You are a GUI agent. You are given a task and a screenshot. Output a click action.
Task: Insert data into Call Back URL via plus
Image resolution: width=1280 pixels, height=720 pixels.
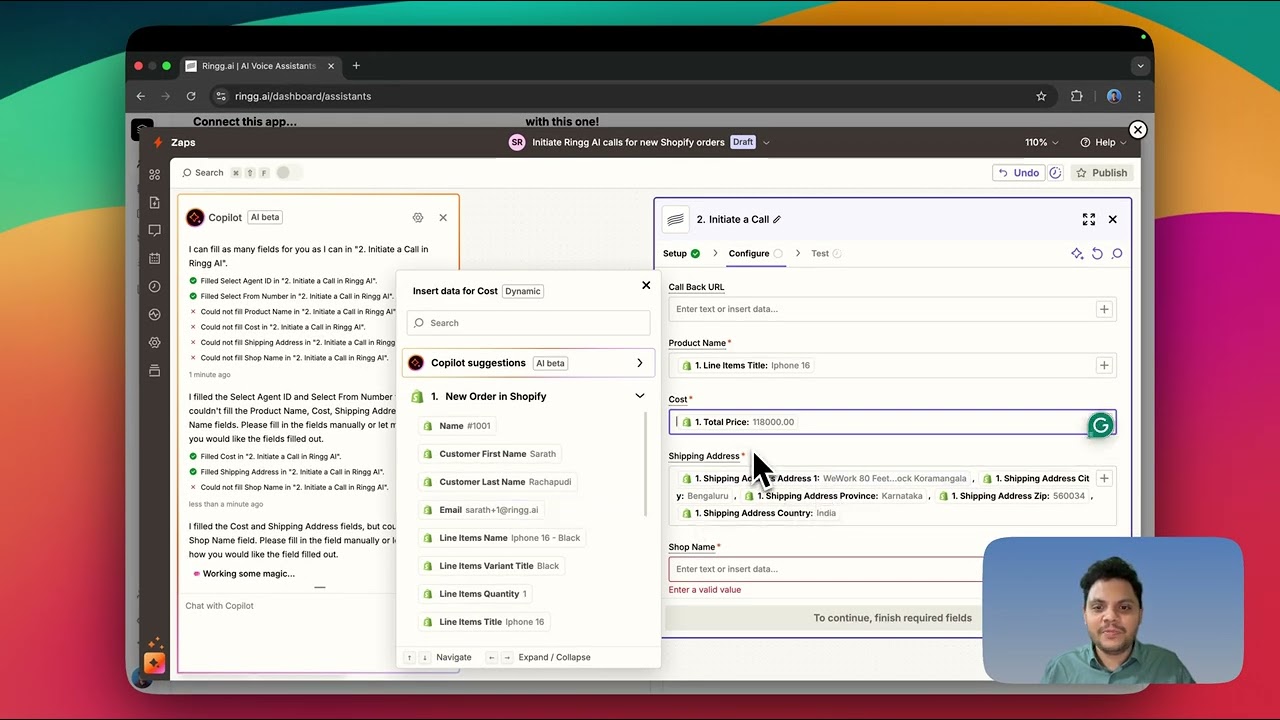pyautogui.click(x=1104, y=309)
